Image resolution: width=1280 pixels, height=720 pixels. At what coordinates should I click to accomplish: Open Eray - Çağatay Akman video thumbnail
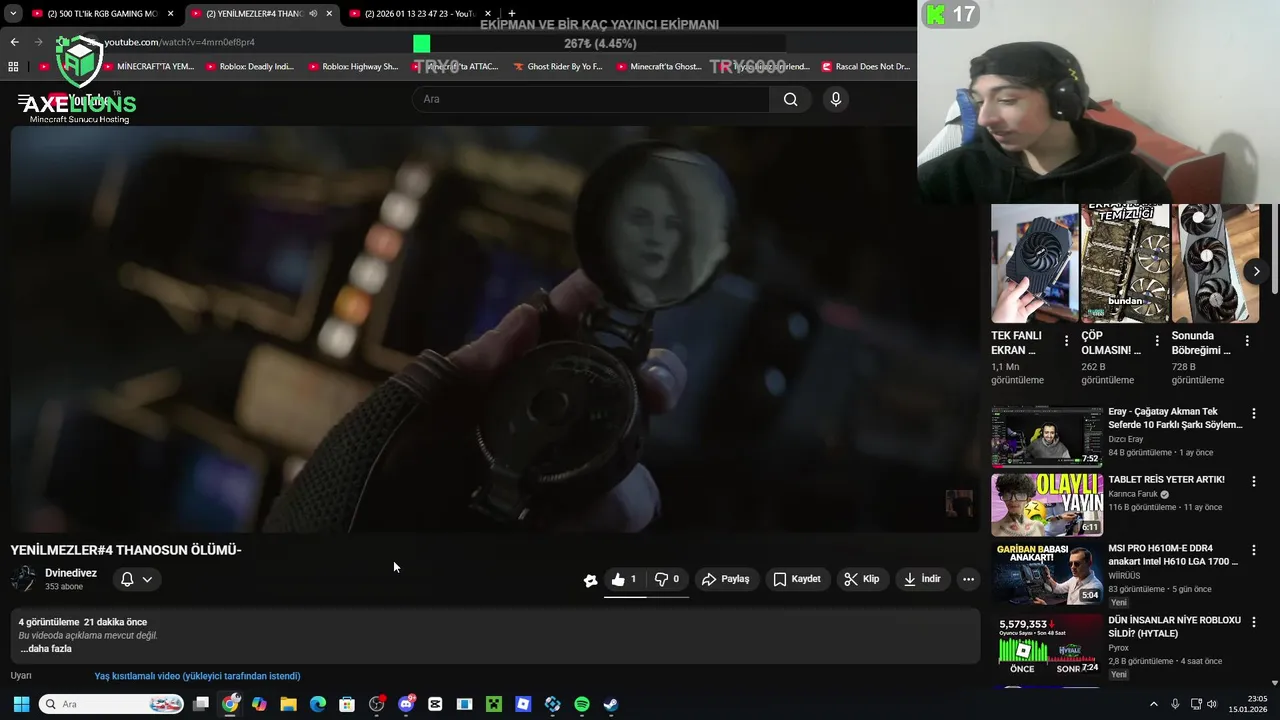click(1046, 436)
